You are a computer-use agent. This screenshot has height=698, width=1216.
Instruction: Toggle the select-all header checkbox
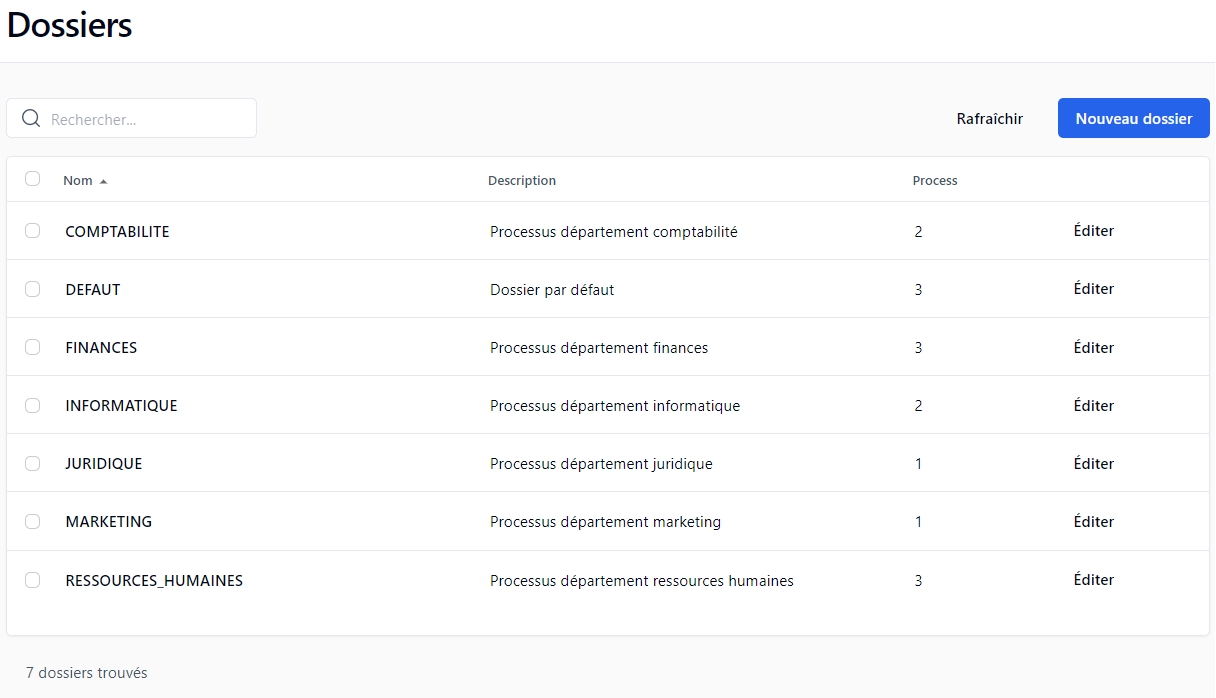(x=32, y=179)
